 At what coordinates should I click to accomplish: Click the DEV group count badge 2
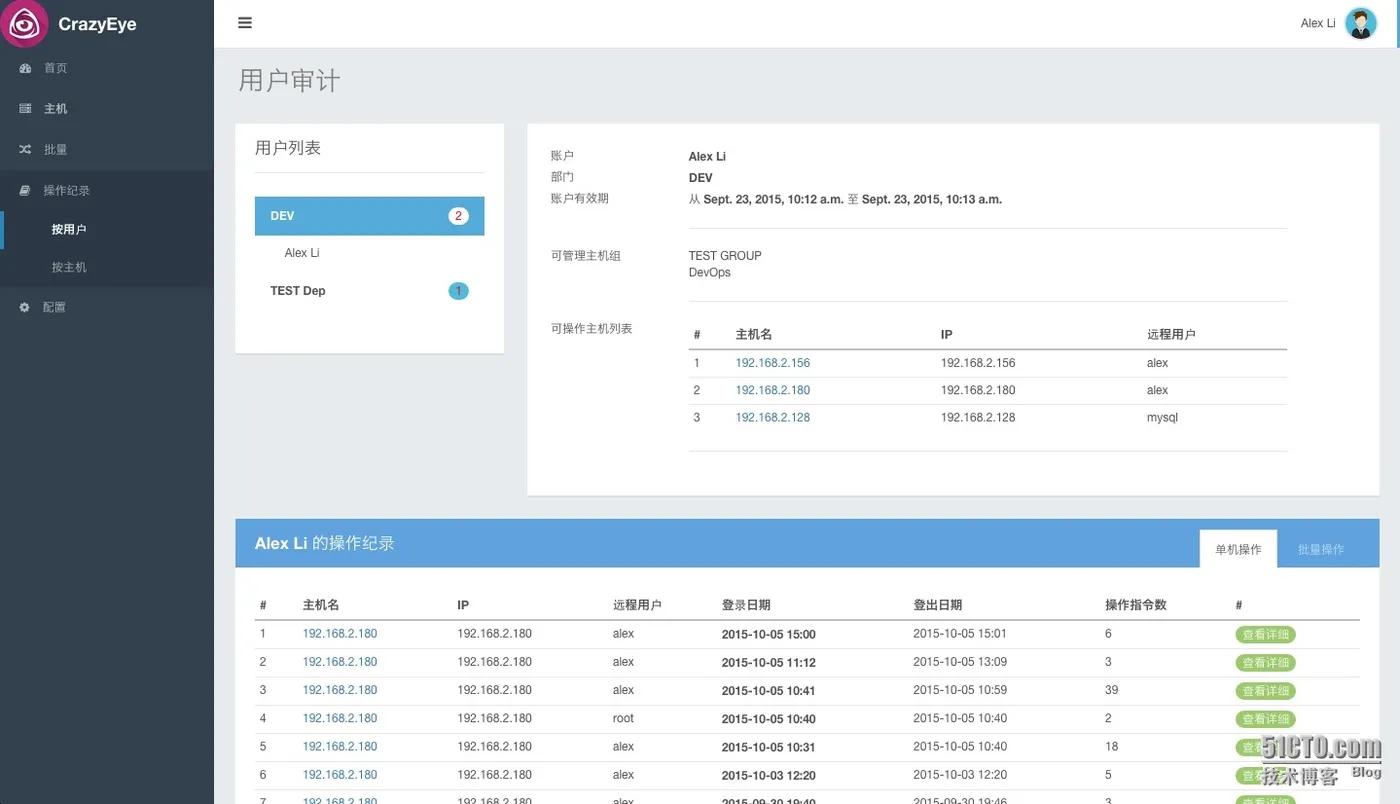pyautogui.click(x=458, y=216)
